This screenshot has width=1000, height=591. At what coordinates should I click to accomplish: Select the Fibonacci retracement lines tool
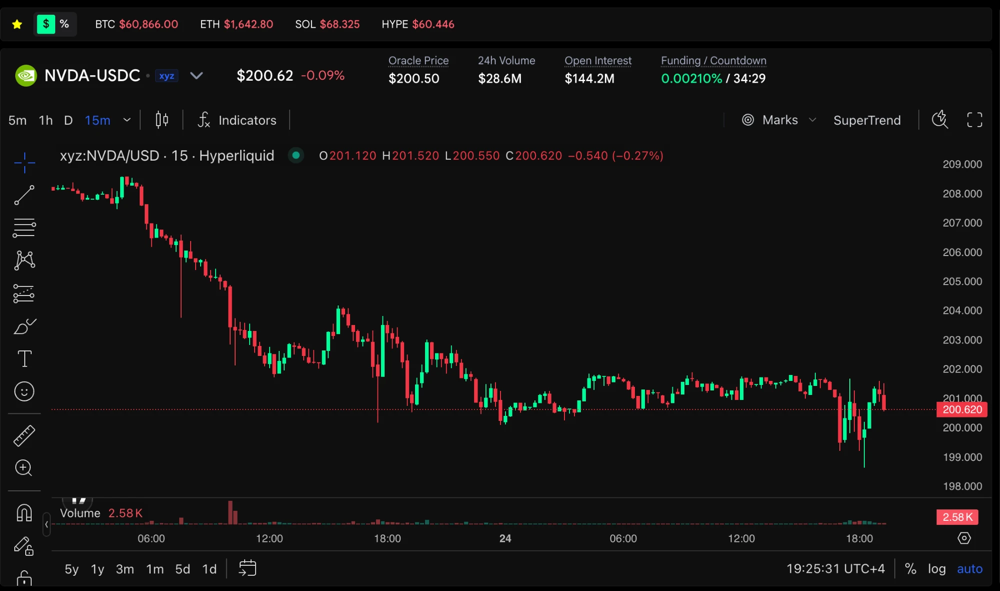(x=24, y=228)
